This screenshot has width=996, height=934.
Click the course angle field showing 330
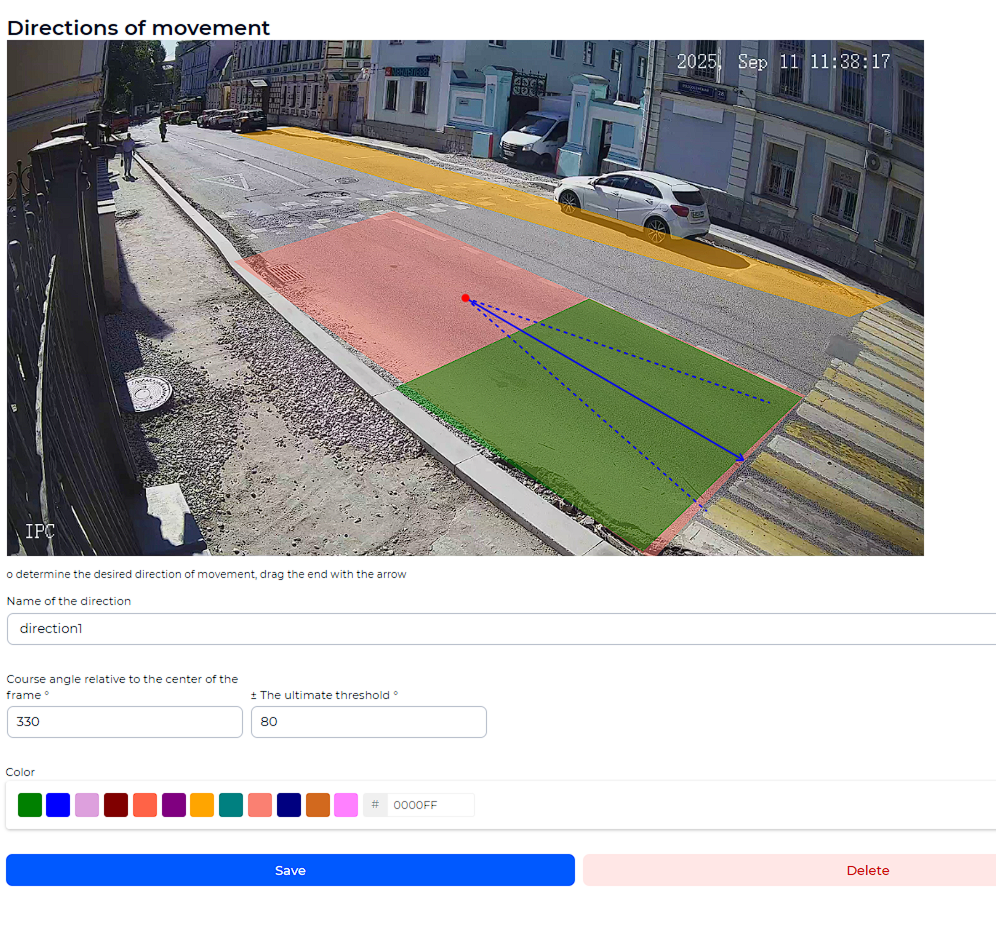click(x=124, y=721)
